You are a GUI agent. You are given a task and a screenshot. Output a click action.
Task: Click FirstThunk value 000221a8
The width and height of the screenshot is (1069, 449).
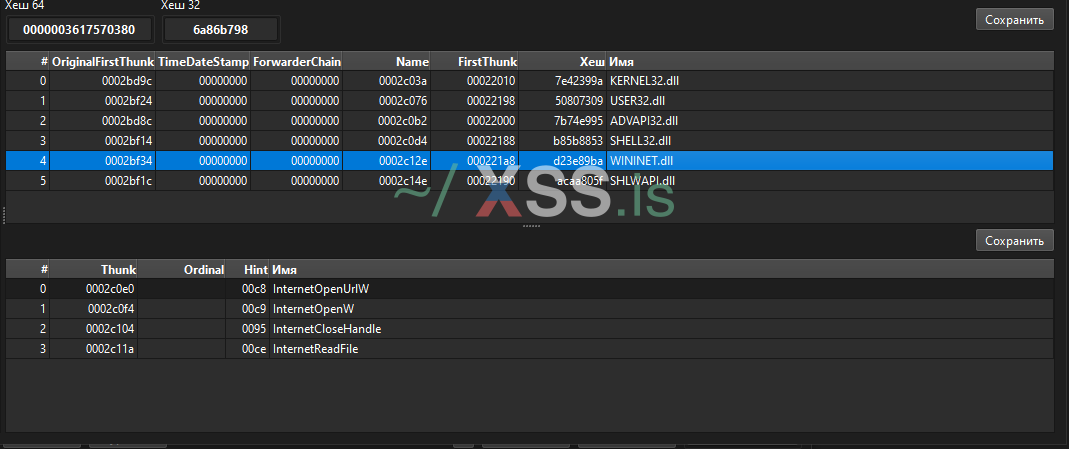(x=491, y=161)
